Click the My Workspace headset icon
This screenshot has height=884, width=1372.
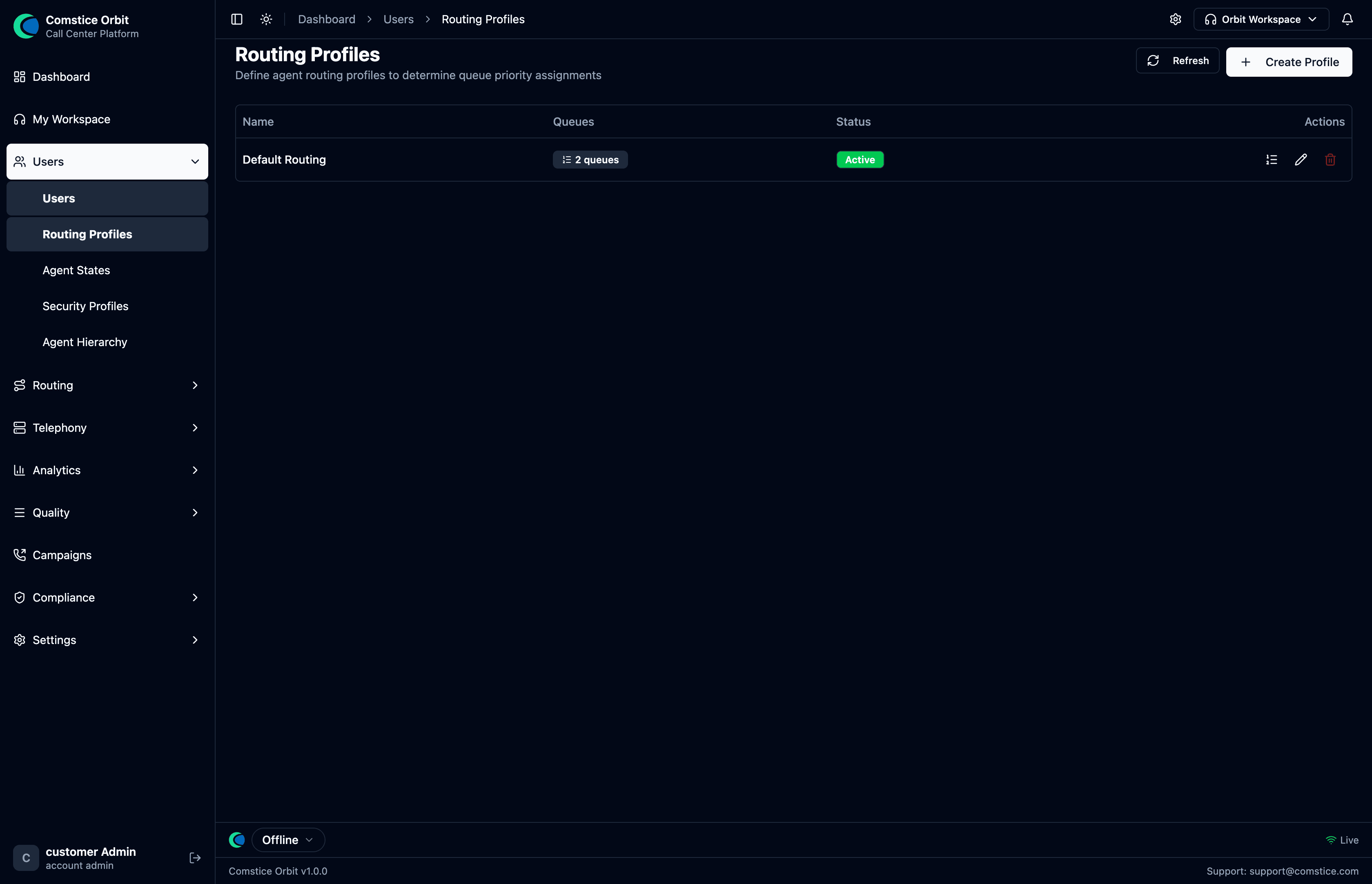[x=20, y=120]
